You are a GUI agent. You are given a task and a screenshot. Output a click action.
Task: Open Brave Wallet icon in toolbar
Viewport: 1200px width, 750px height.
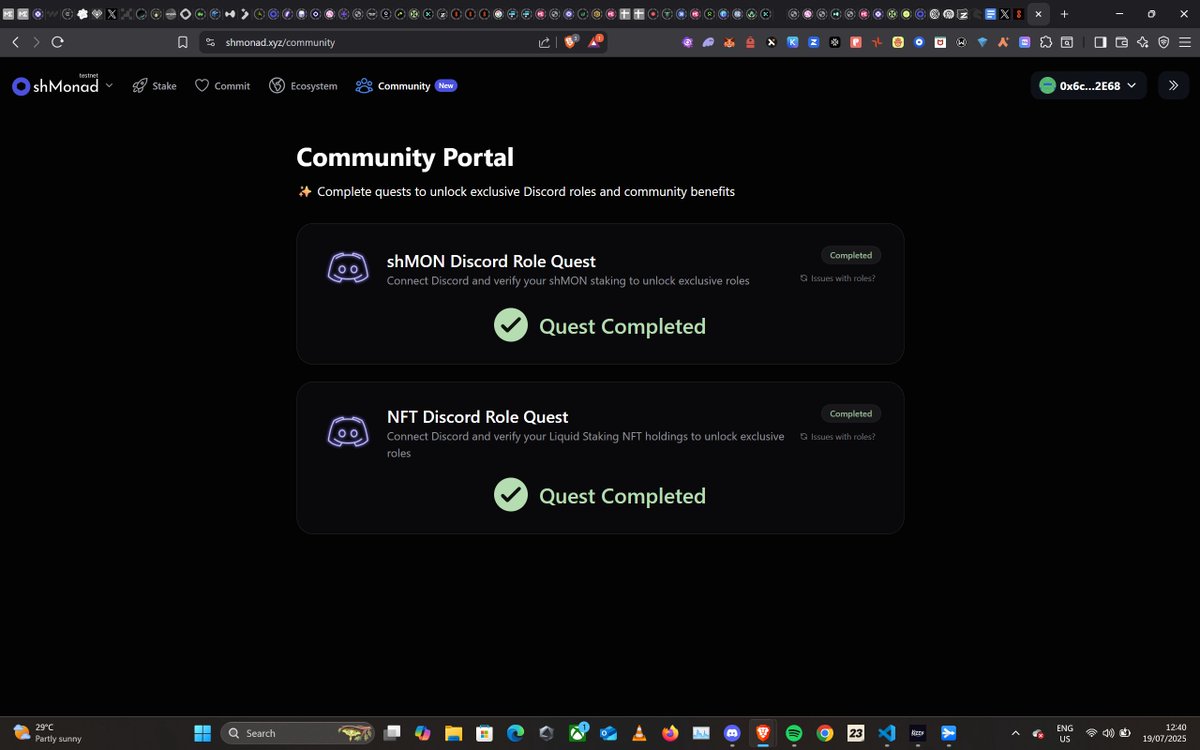1121,42
